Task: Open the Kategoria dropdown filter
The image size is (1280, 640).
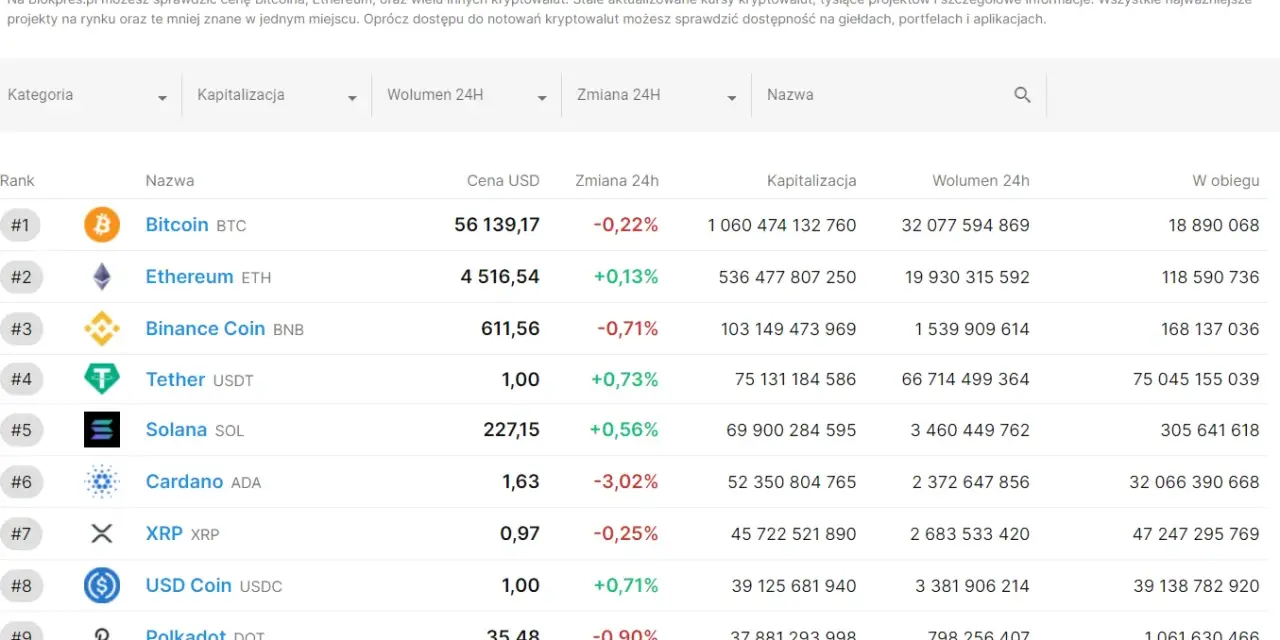Action: pyautogui.click(x=88, y=95)
